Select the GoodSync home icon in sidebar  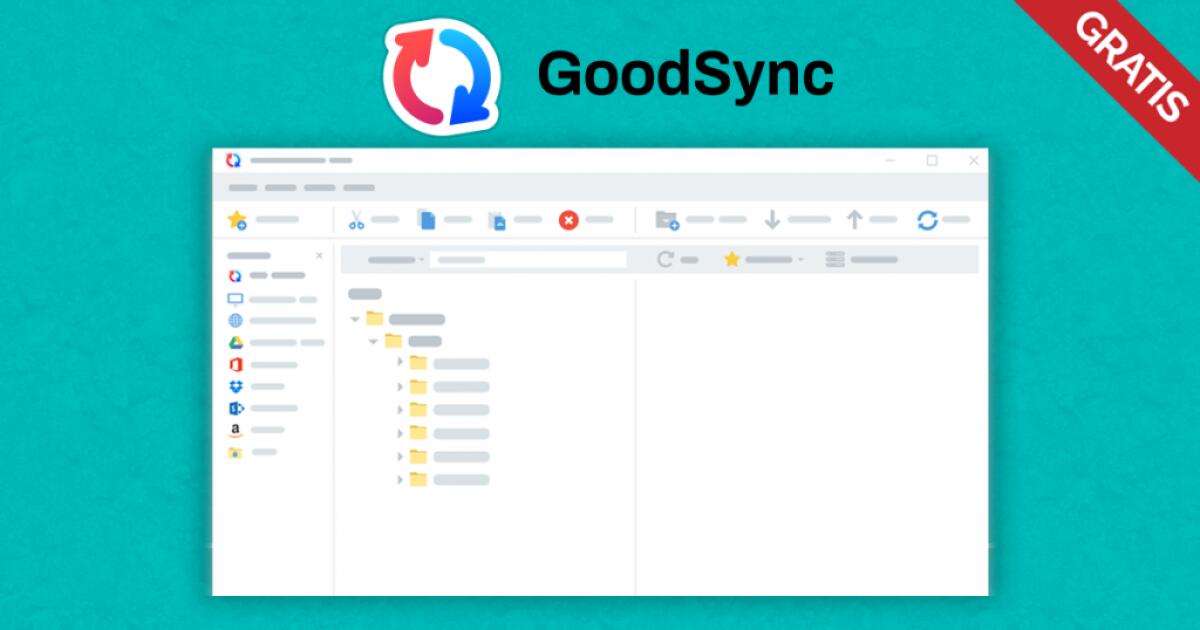(x=234, y=277)
